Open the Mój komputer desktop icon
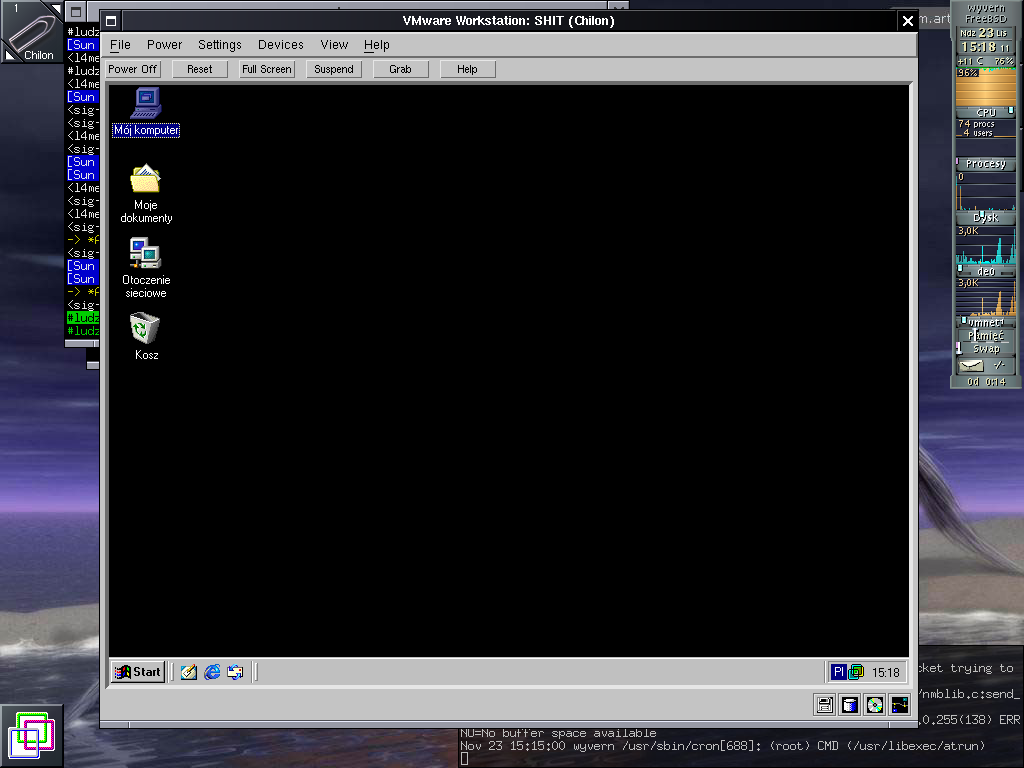 coord(146,103)
